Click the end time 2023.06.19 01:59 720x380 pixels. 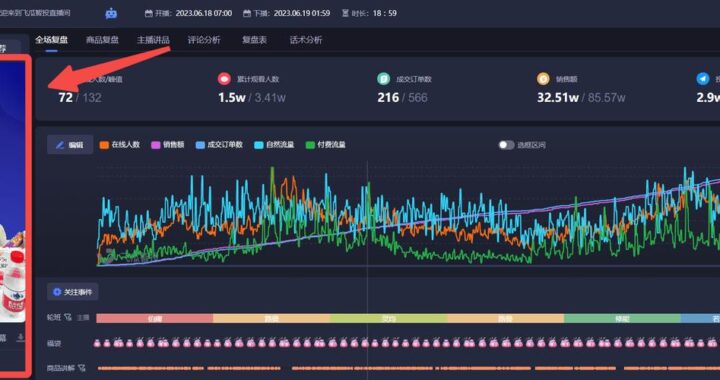coord(302,13)
